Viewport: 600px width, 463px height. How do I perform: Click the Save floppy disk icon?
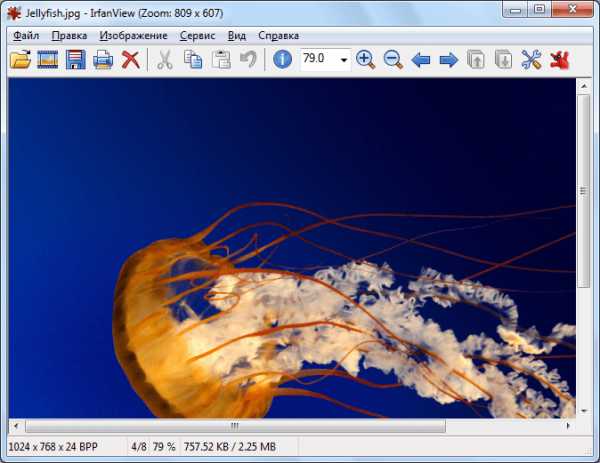coord(75,60)
